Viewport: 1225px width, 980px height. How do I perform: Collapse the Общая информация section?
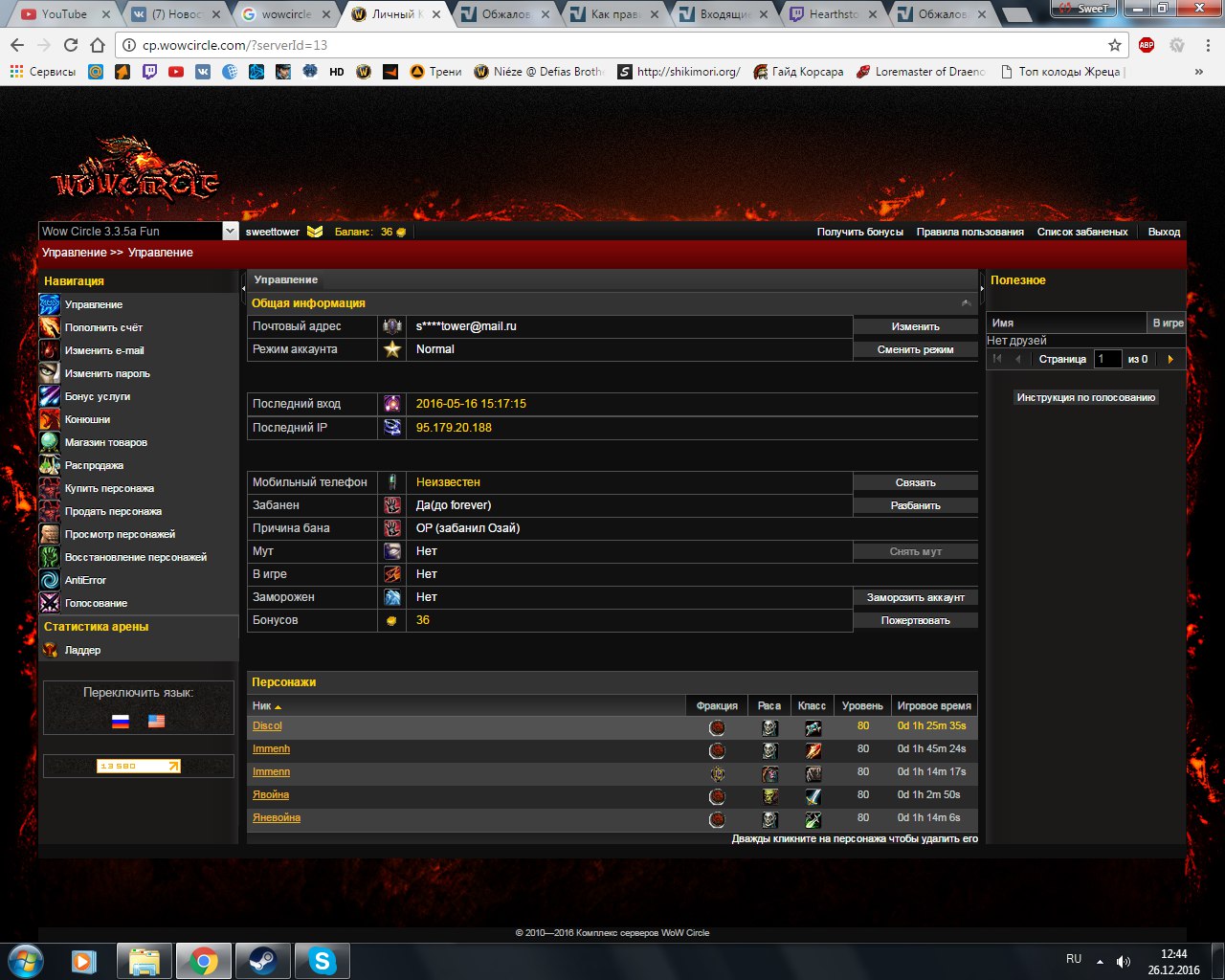[966, 303]
